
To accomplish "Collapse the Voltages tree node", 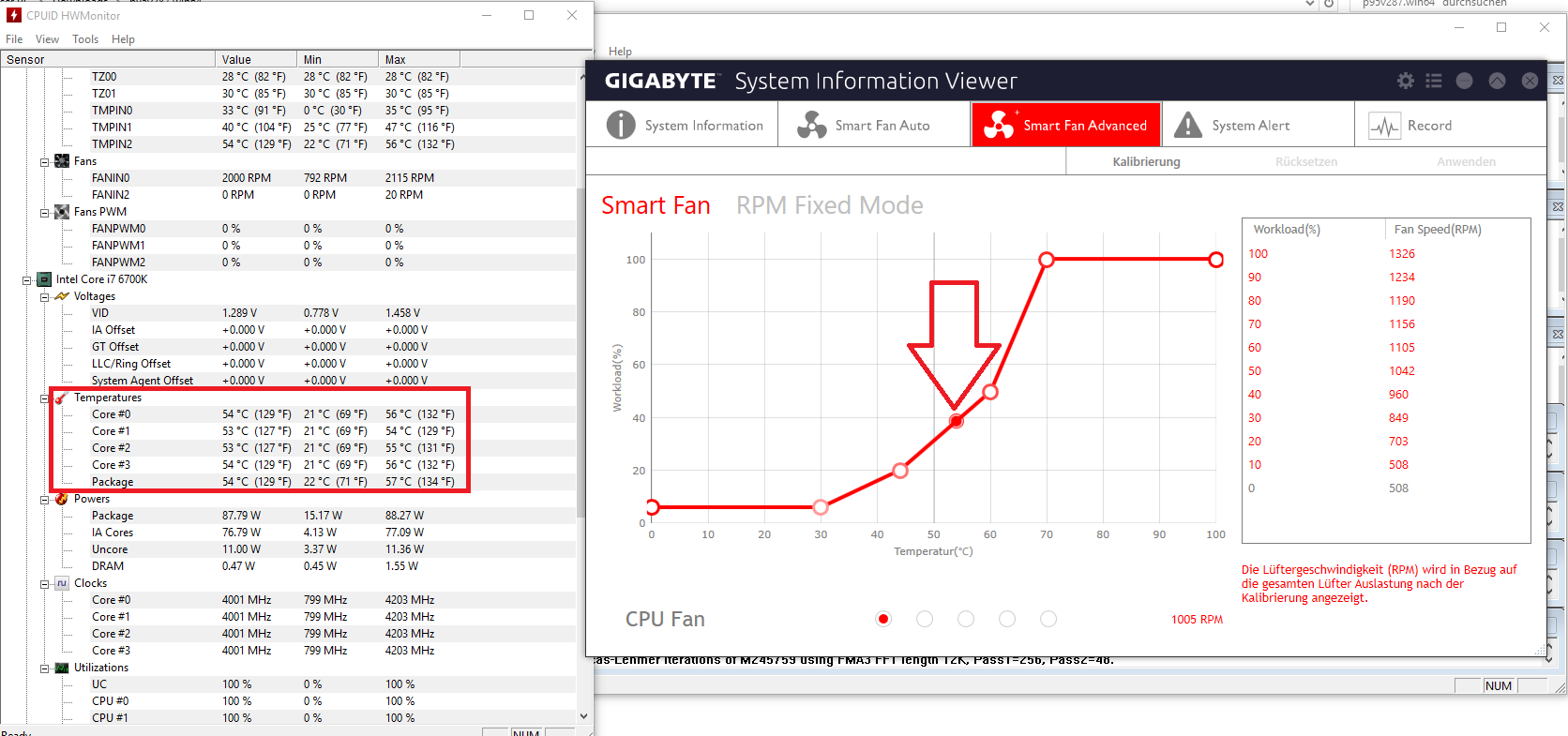I will coord(44,297).
